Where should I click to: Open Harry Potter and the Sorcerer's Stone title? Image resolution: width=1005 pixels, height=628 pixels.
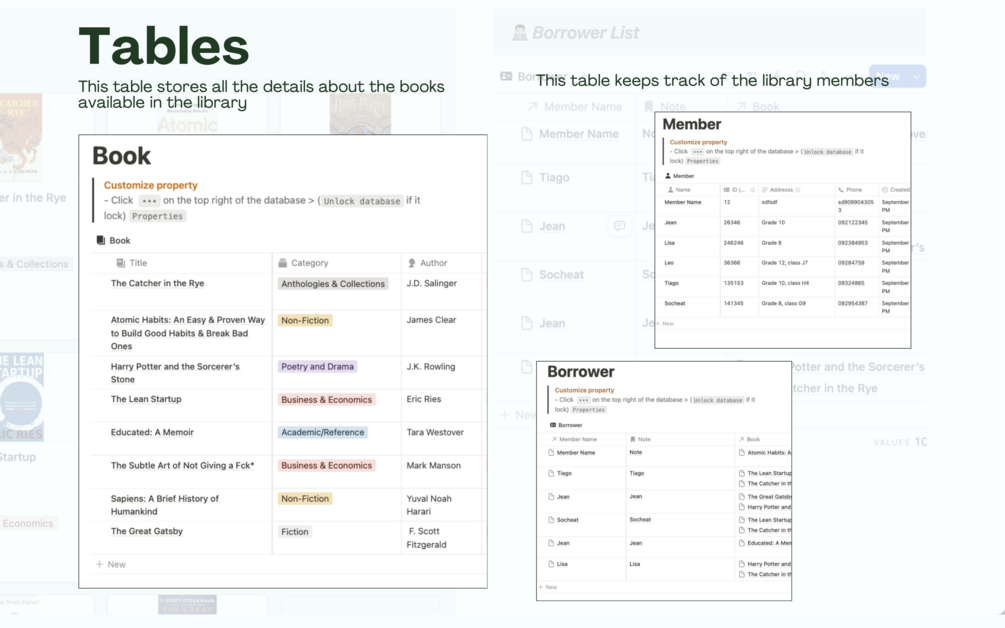[175, 373]
